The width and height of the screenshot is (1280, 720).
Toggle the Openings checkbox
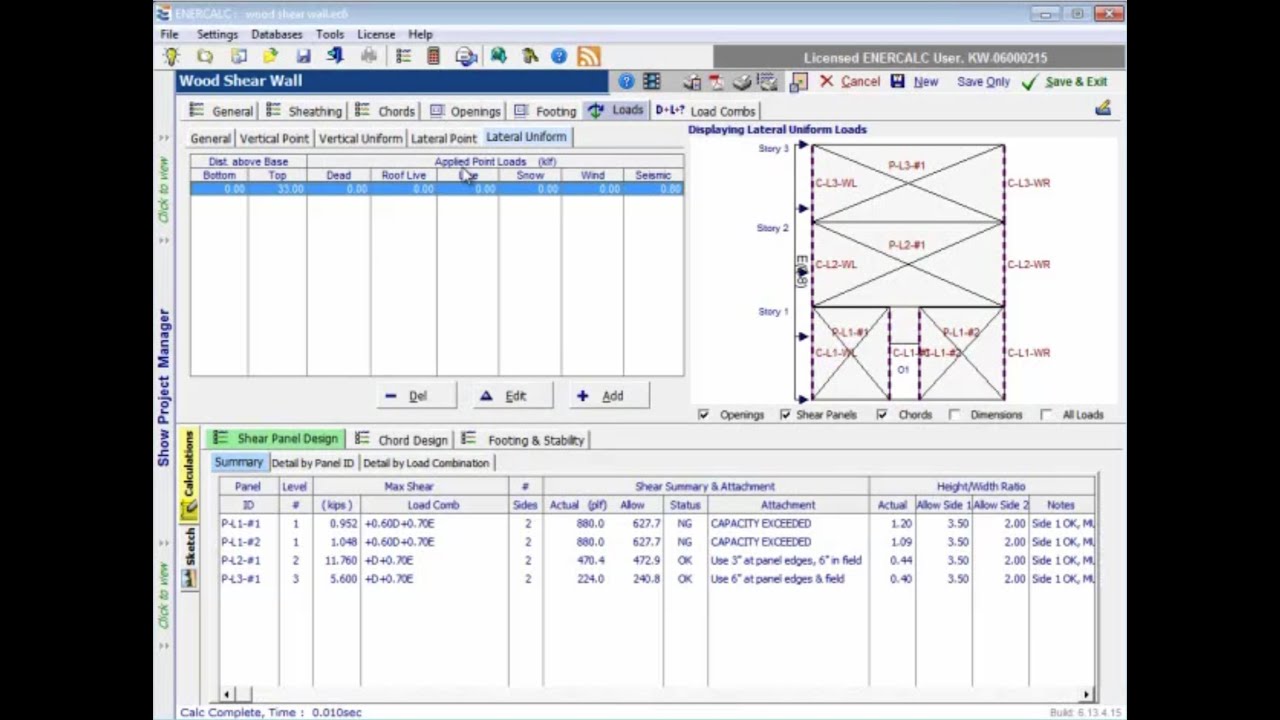[x=704, y=414]
